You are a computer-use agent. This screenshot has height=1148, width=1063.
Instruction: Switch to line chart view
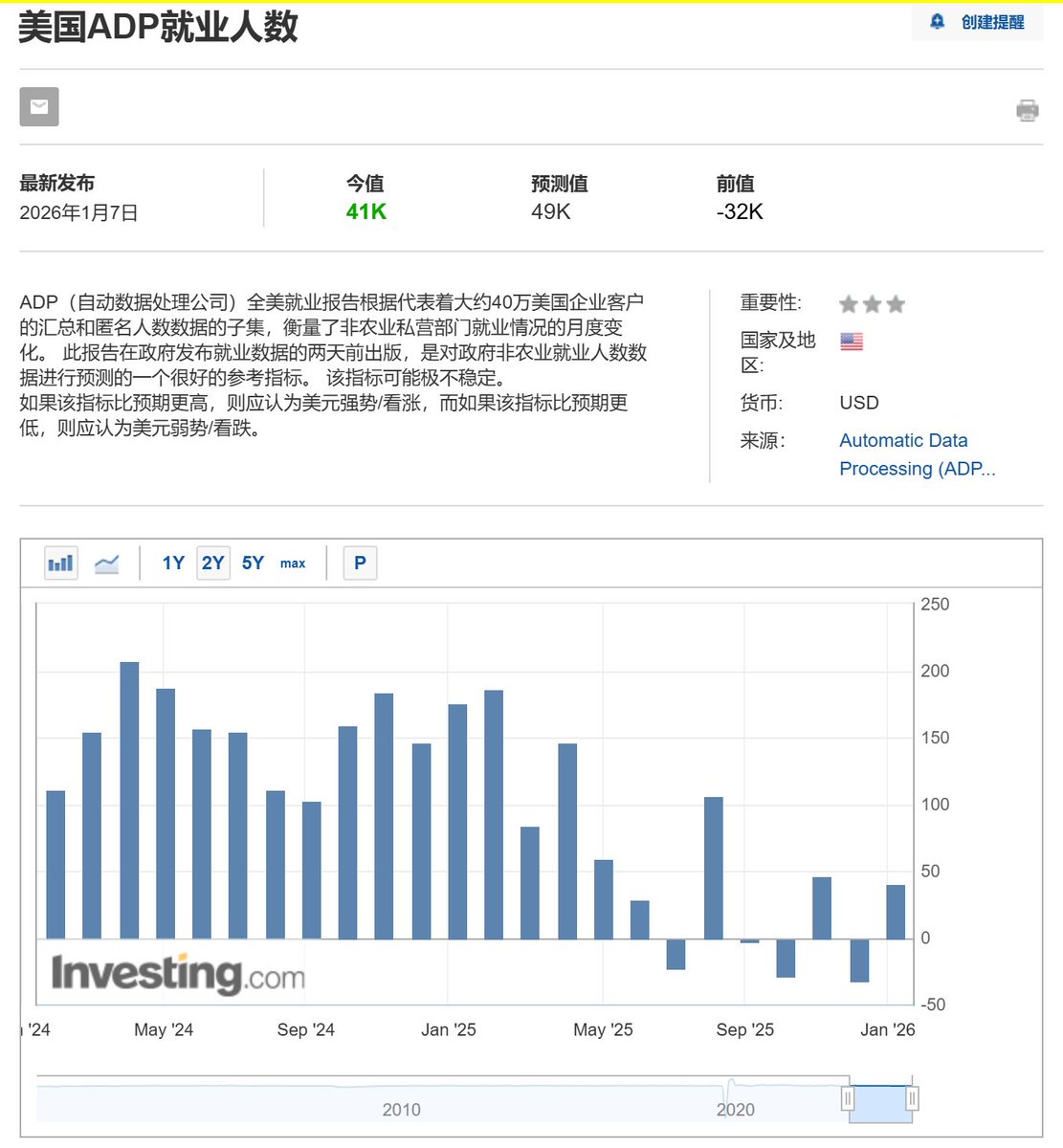point(106,563)
